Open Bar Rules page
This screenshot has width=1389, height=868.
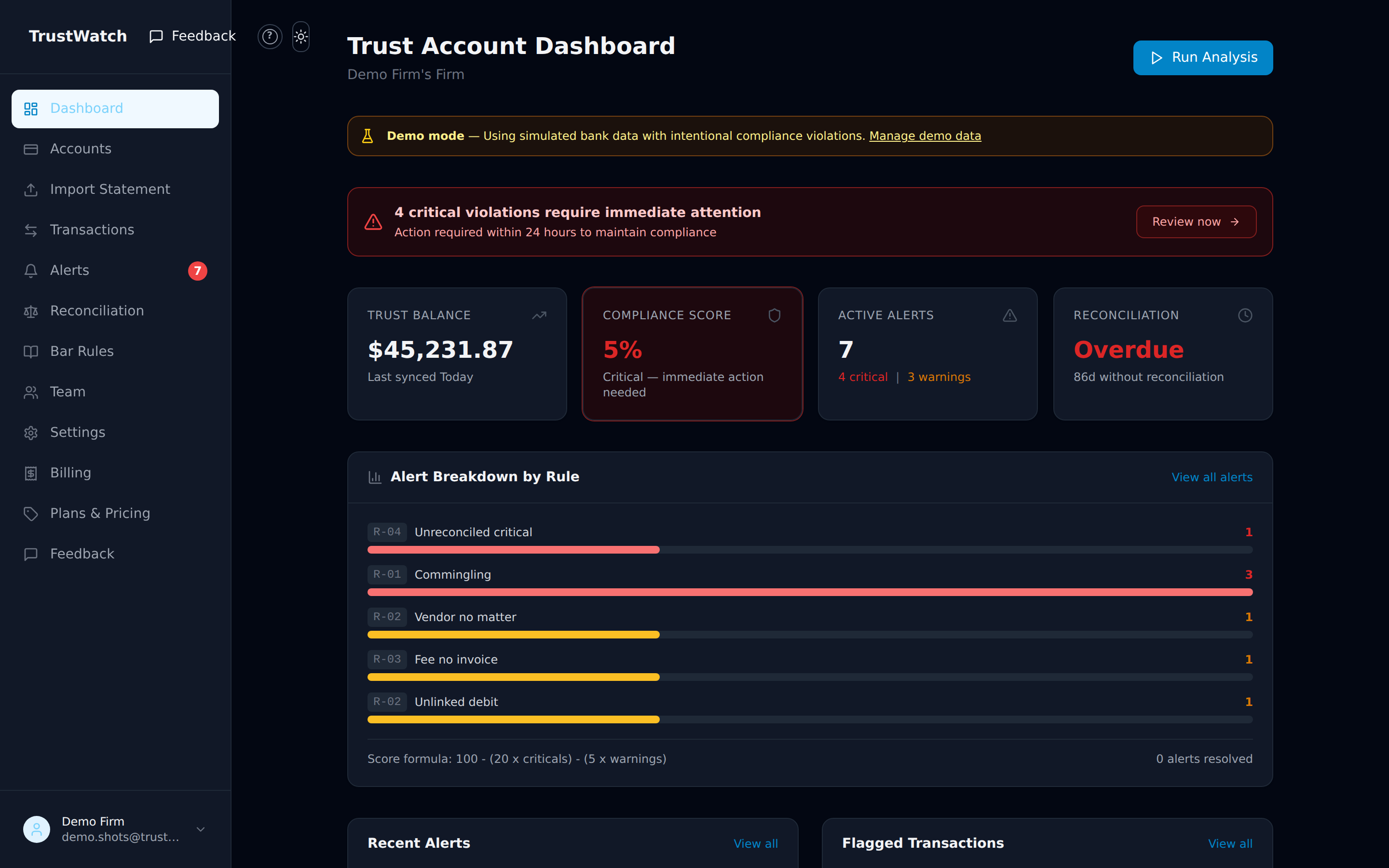point(115,352)
